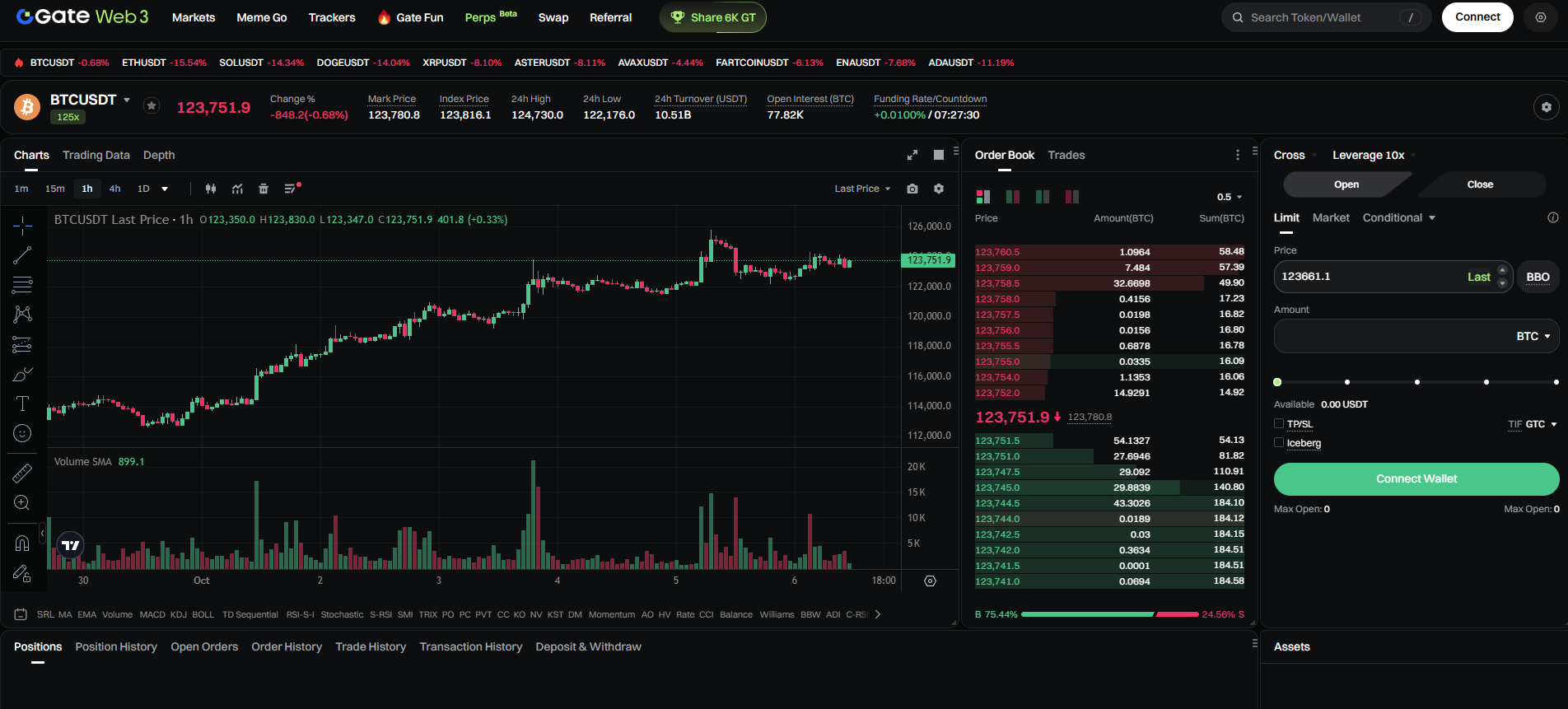Viewport: 1568px width, 709px height.
Task: Select the text annotation tool
Action: (22, 403)
